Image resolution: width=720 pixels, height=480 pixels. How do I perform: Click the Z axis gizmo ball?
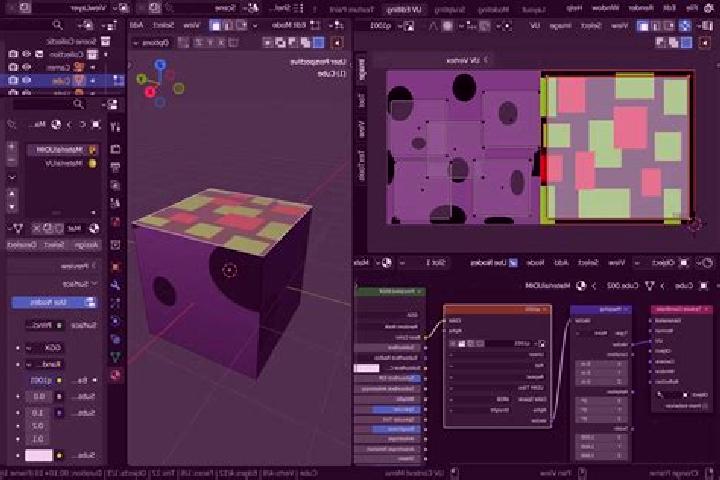pyautogui.click(x=160, y=64)
